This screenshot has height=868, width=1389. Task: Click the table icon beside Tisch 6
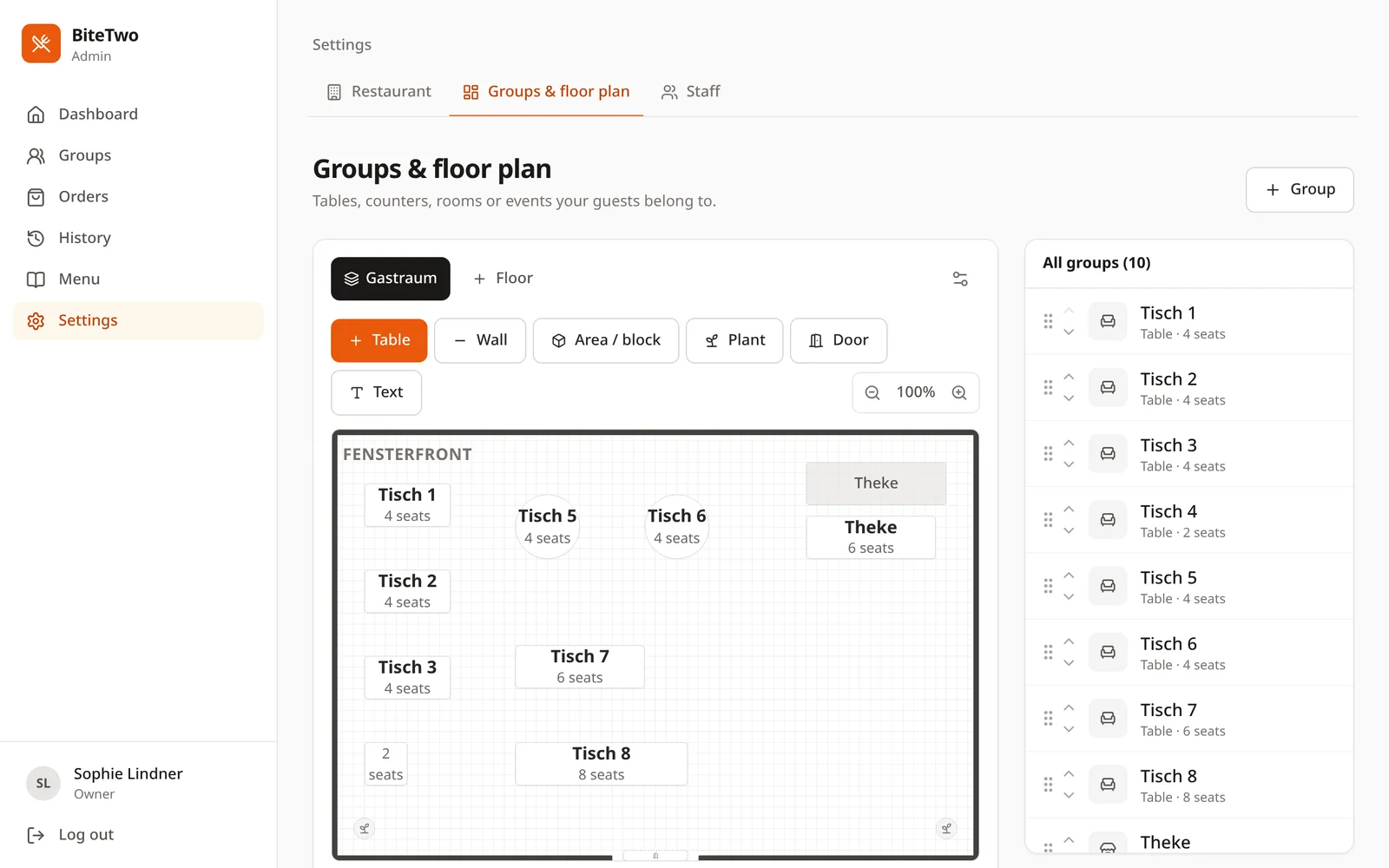[1108, 652]
